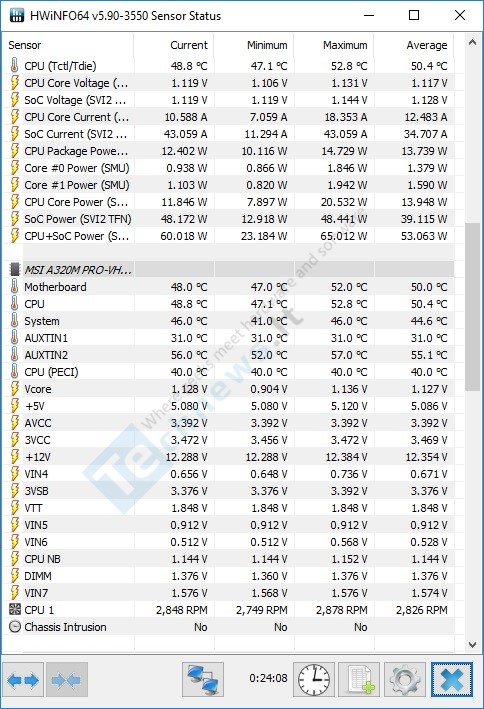
Task: Click the expand columns double-arrow button
Action: [23, 679]
